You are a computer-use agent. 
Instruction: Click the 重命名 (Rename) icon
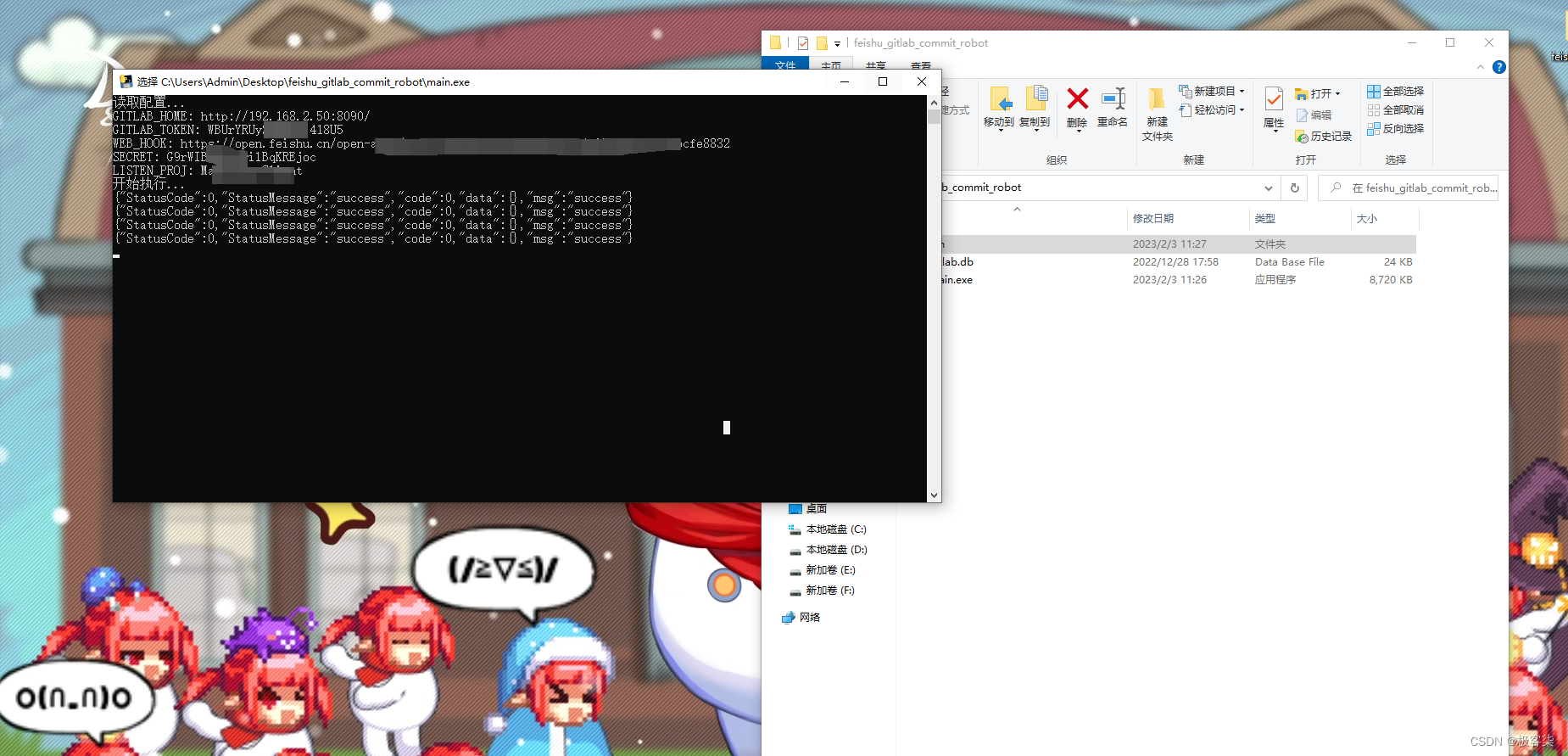1113,107
